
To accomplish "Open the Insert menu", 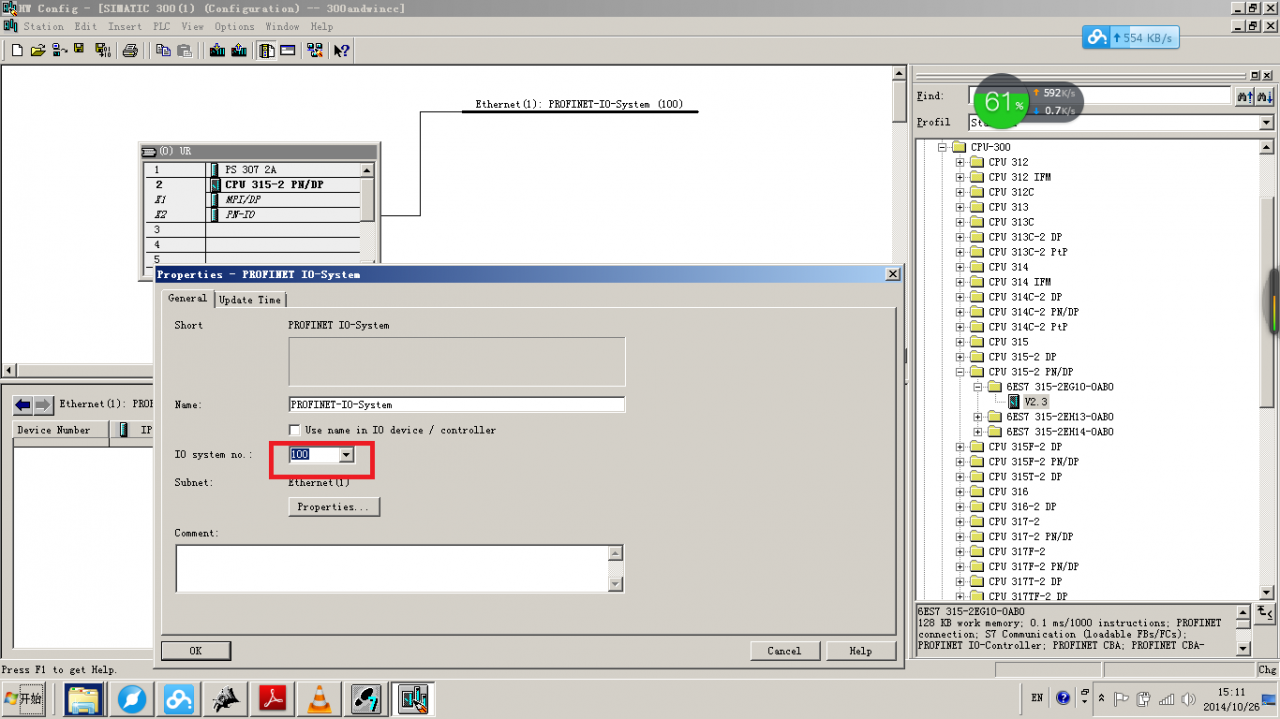I will tap(125, 27).
